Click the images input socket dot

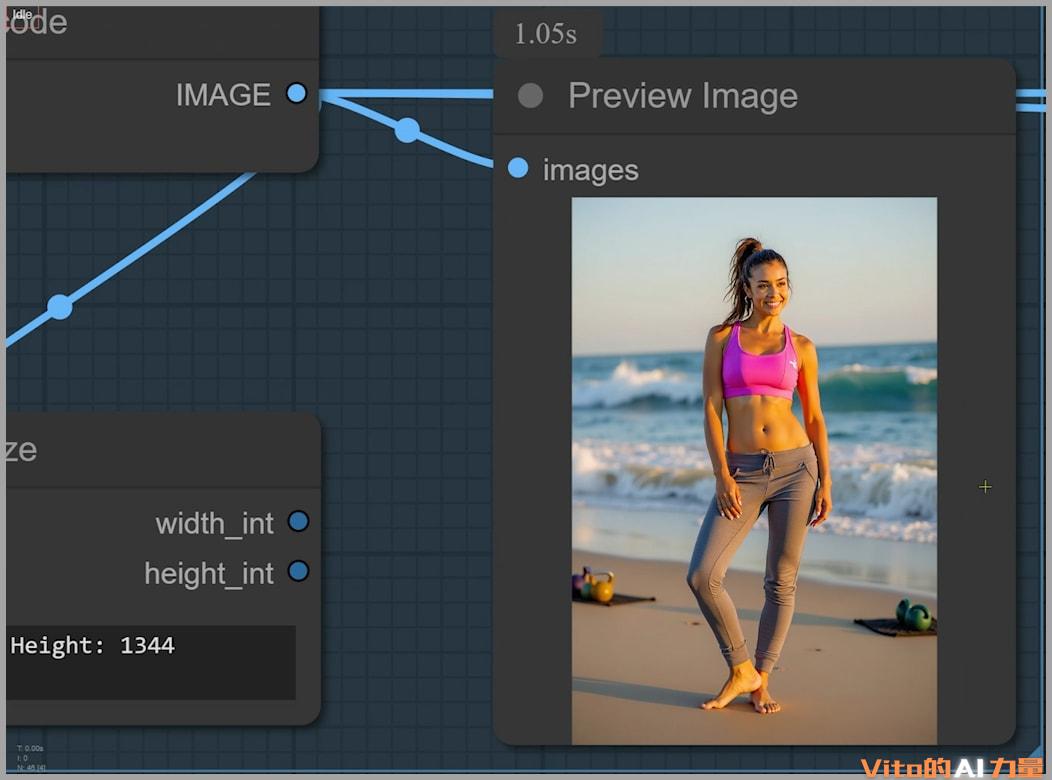pyautogui.click(x=518, y=168)
